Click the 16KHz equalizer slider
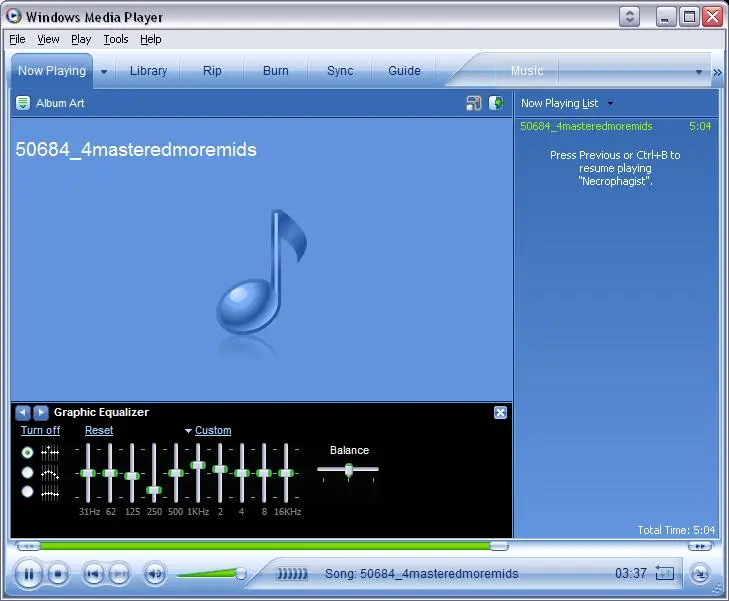This screenshot has height=601, width=729. pos(286,473)
